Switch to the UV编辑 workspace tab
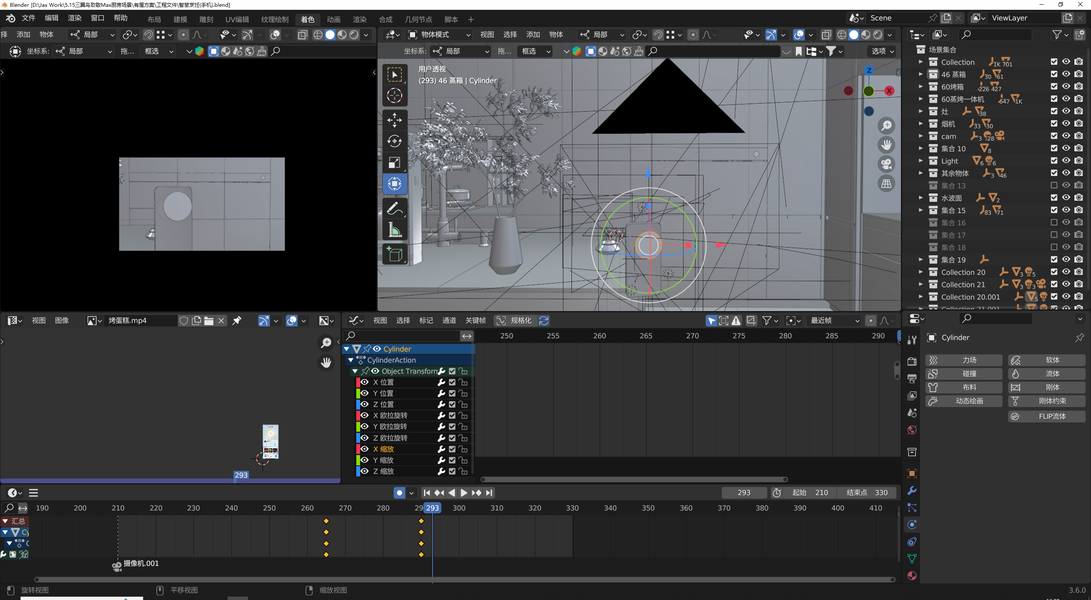The width and height of the screenshot is (1091, 600). pyautogui.click(x=237, y=19)
